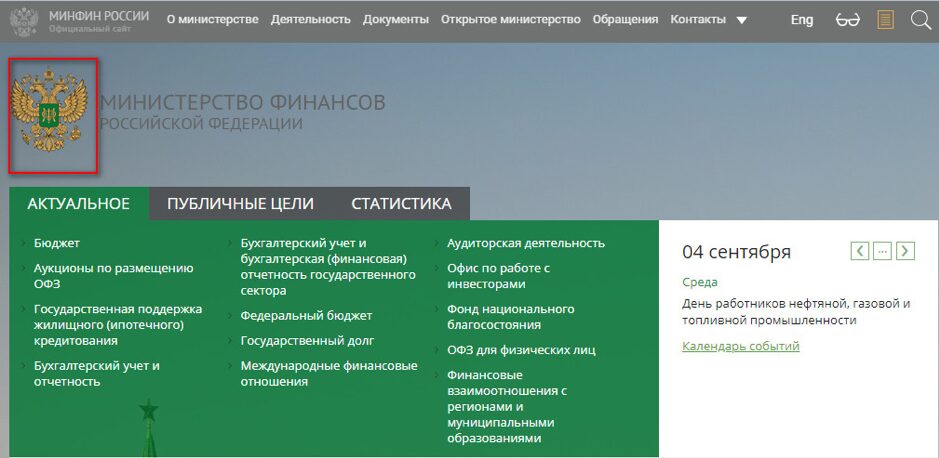Expand the dropdown arrow after Контакты

tap(741, 20)
